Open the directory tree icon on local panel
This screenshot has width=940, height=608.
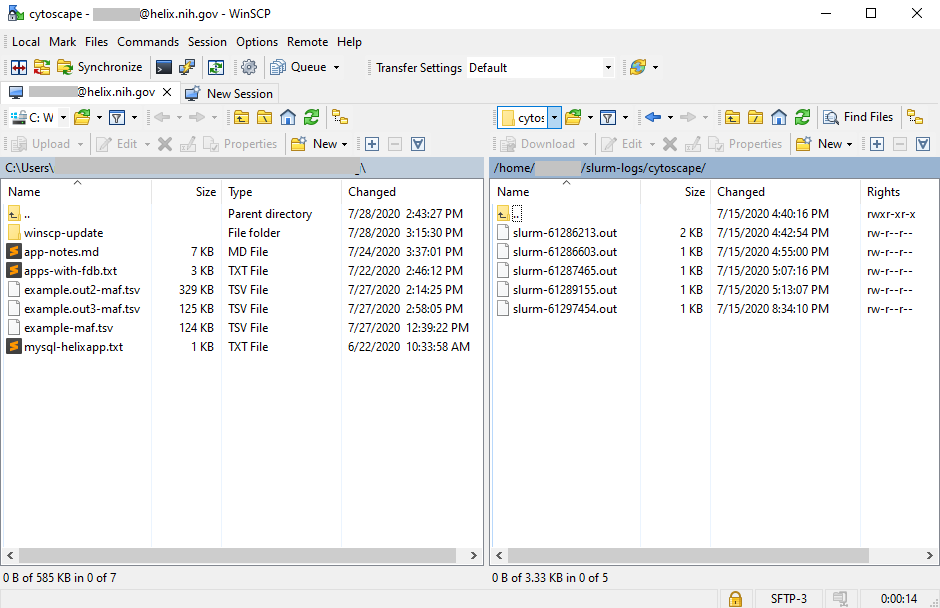(x=339, y=117)
